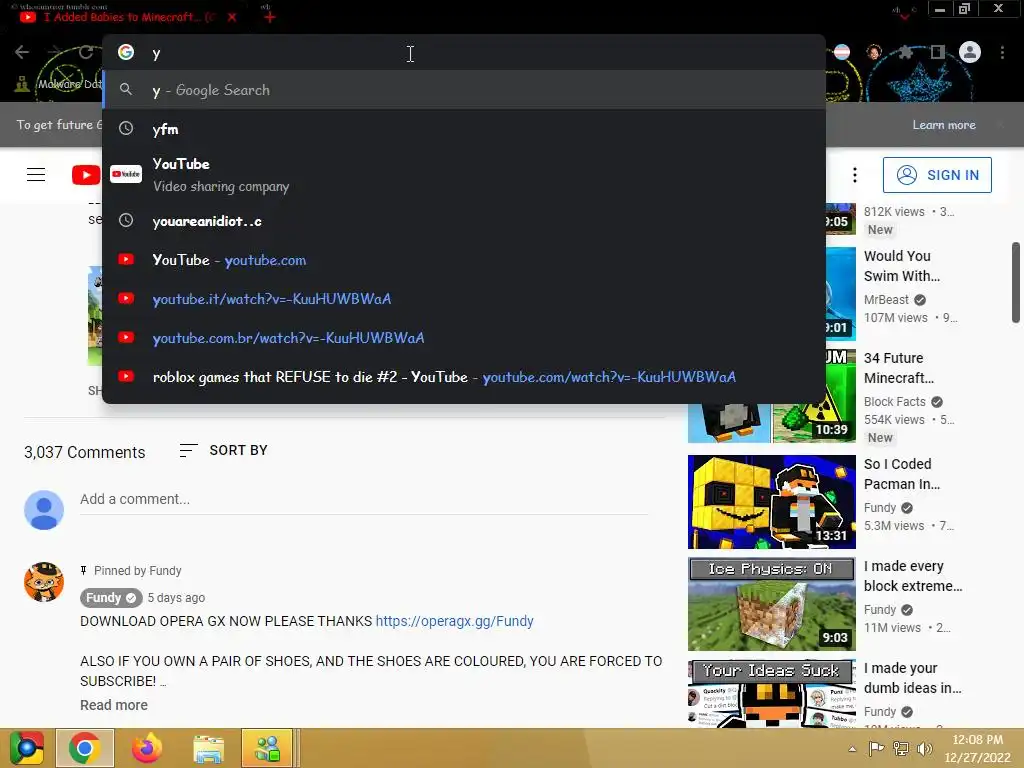
Task: Open the Chrome three-dot menu
Action: [x=1002, y=52]
